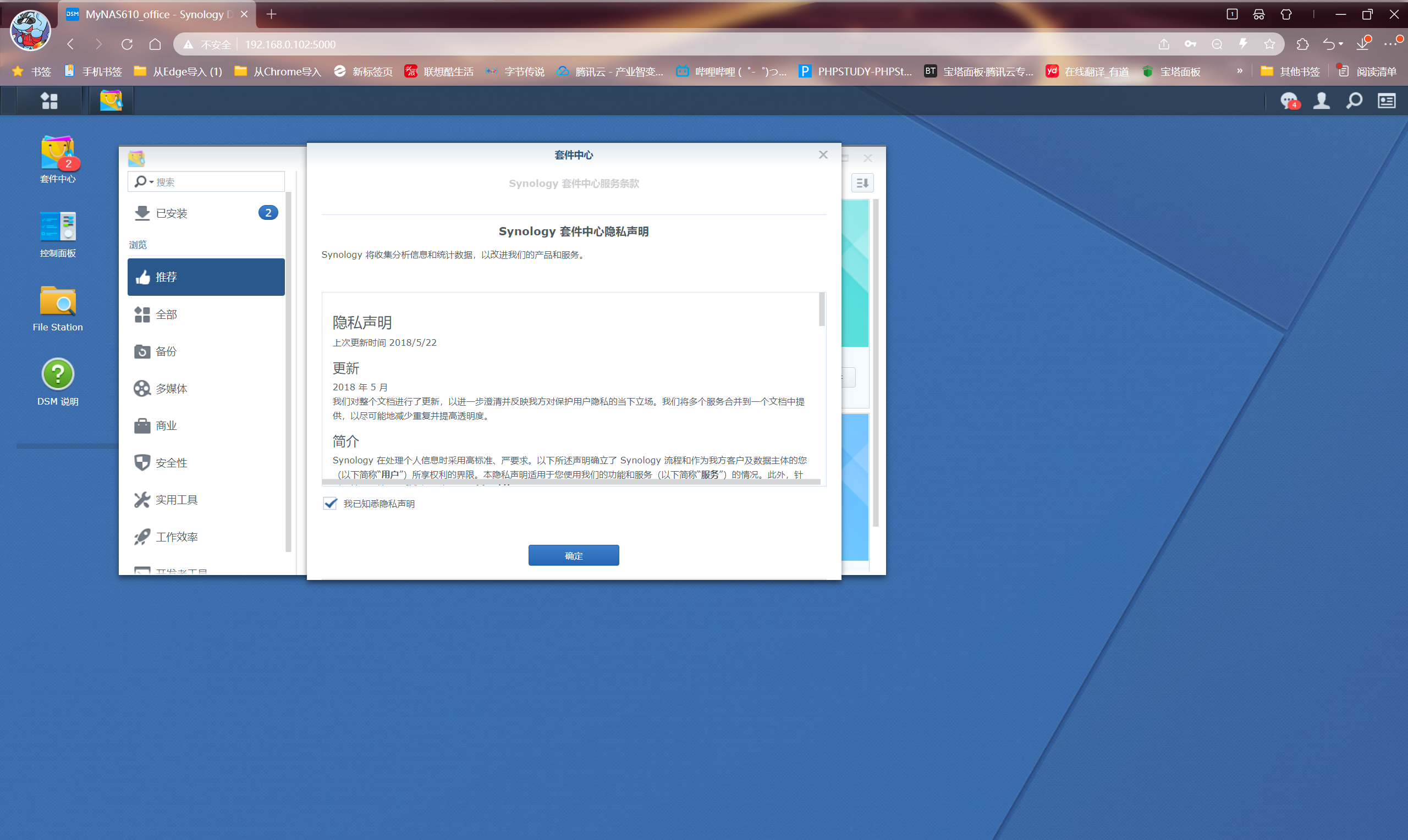Viewport: 1408px width, 840px height.
Task: Click the saved passwords key icon
Action: tap(1190, 44)
